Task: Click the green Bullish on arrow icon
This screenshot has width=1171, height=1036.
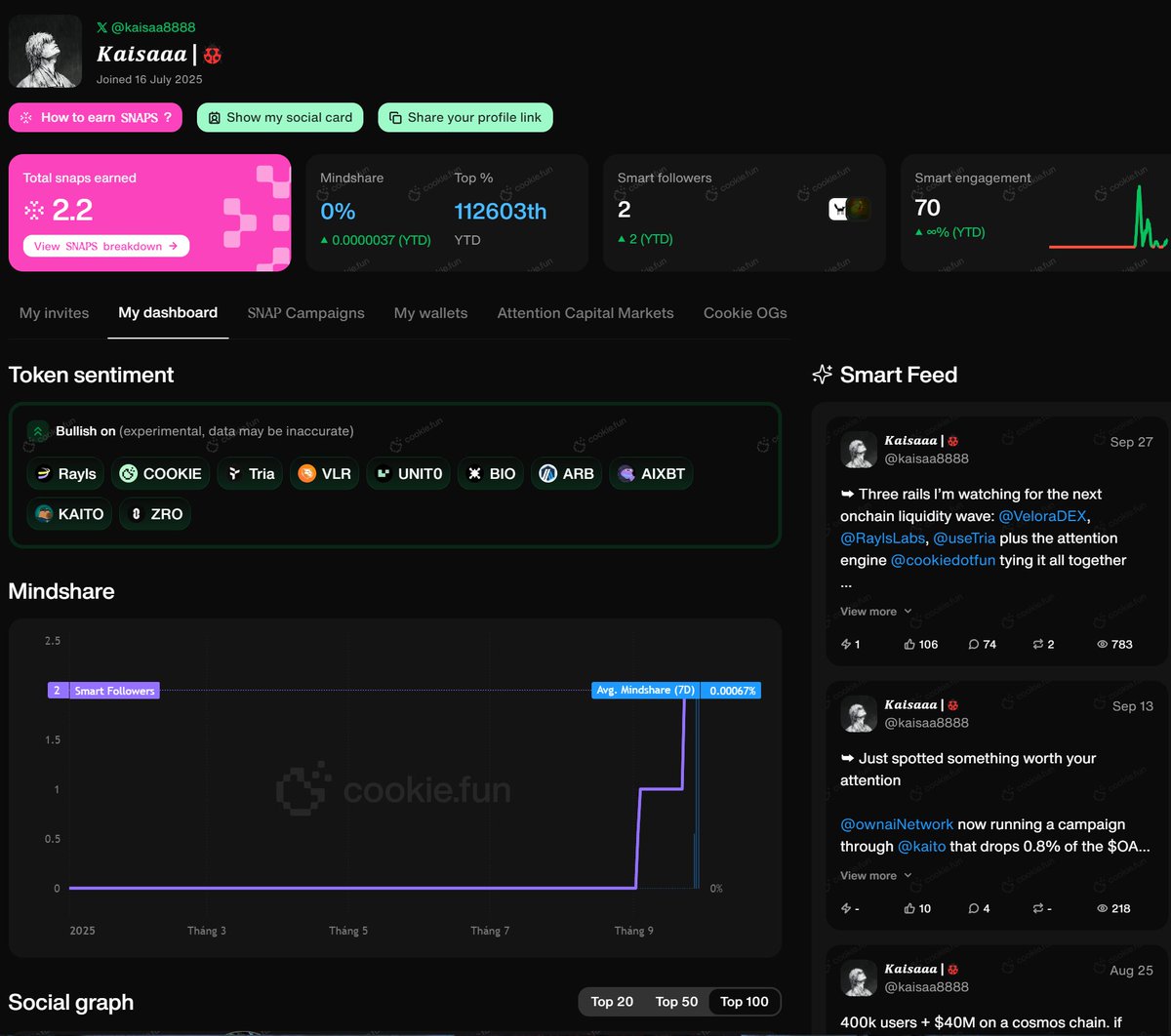Action: [38, 430]
